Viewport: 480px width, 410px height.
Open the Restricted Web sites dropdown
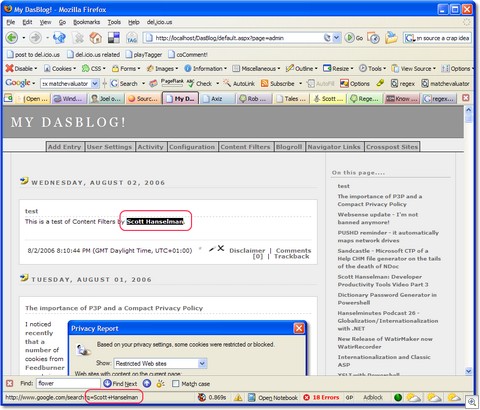pyautogui.click(x=160, y=363)
